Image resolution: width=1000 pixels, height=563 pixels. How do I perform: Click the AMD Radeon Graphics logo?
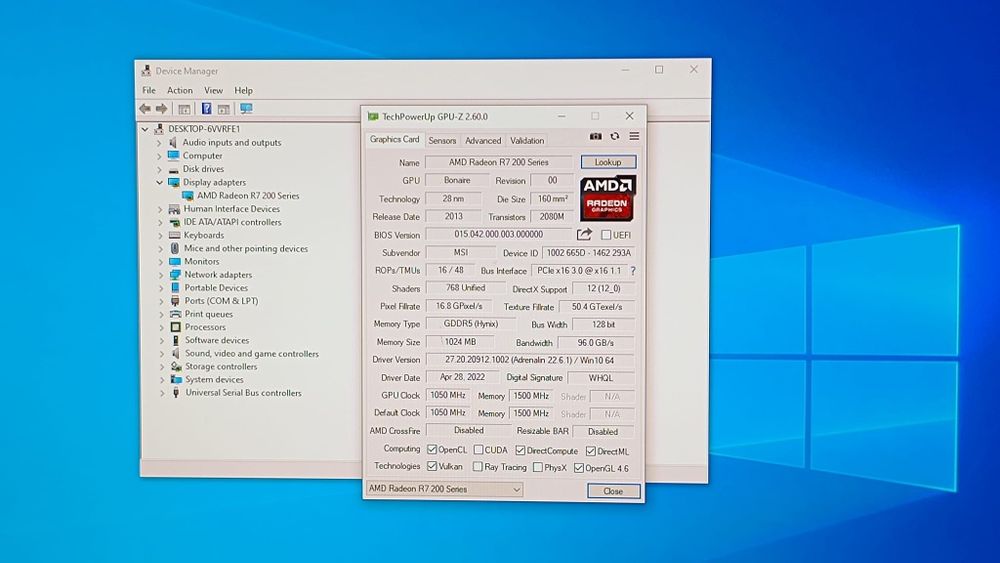[607, 198]
